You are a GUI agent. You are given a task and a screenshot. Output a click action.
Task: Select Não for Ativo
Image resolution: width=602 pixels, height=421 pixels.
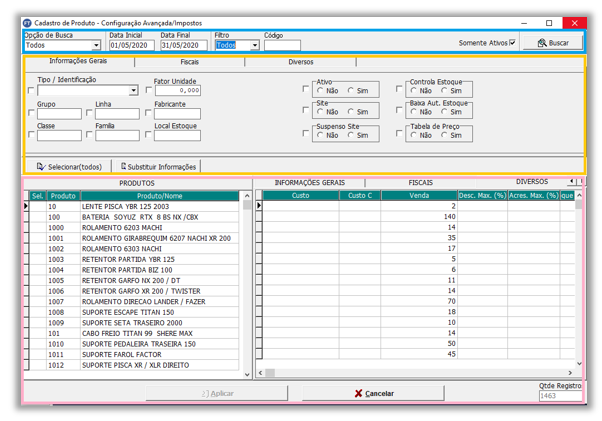320,91
